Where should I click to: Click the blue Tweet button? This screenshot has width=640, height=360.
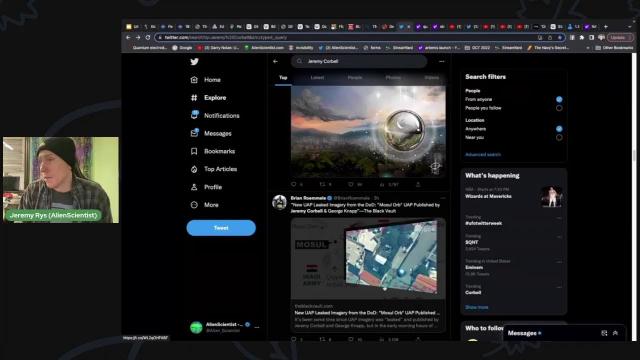[x=221, y=228]
